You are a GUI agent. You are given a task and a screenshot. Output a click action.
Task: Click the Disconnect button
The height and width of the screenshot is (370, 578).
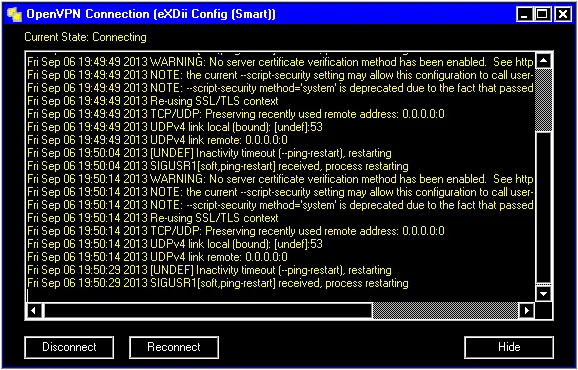(x=69, y=347)
